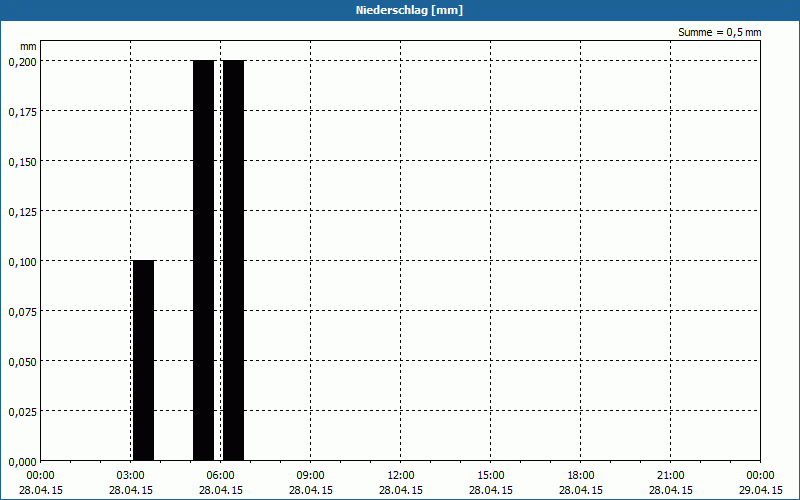Click the 0,150 y-axis value
Viewport: 800px width, 500px height.
point(22,162)
